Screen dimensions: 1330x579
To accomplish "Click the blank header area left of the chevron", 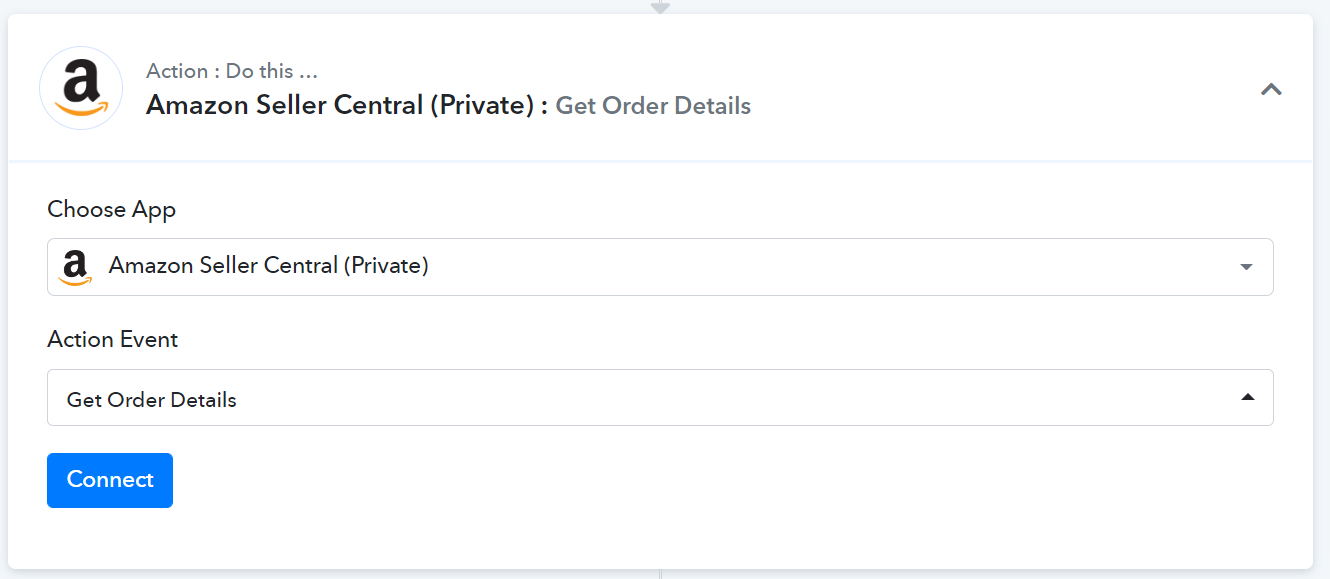I will (1000, 89).
